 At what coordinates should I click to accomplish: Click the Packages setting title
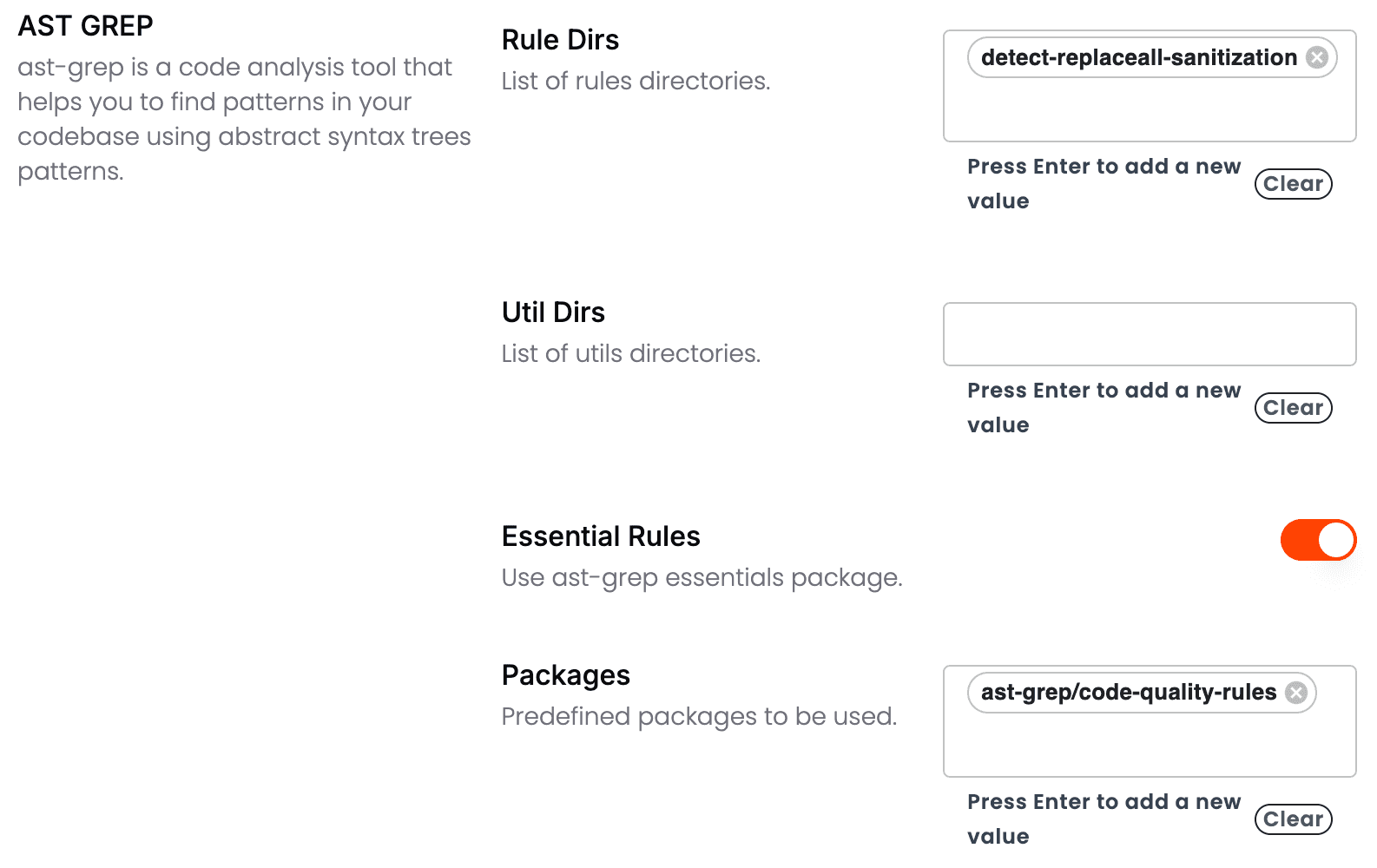(565, 675)
